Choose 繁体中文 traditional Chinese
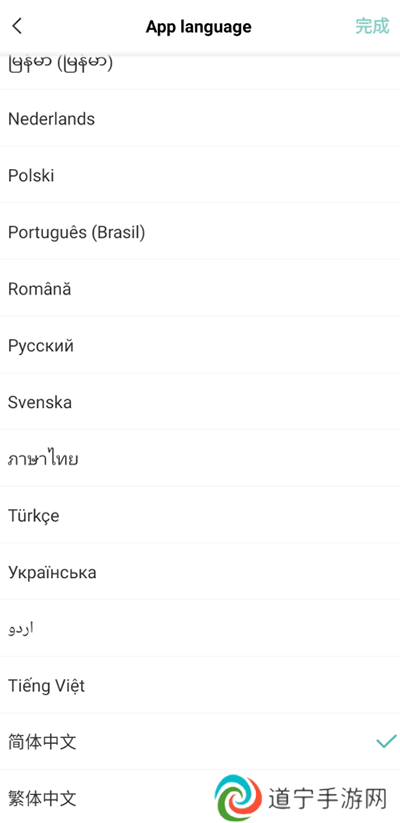The image size is (400, 823). click(x=200, y=797)
